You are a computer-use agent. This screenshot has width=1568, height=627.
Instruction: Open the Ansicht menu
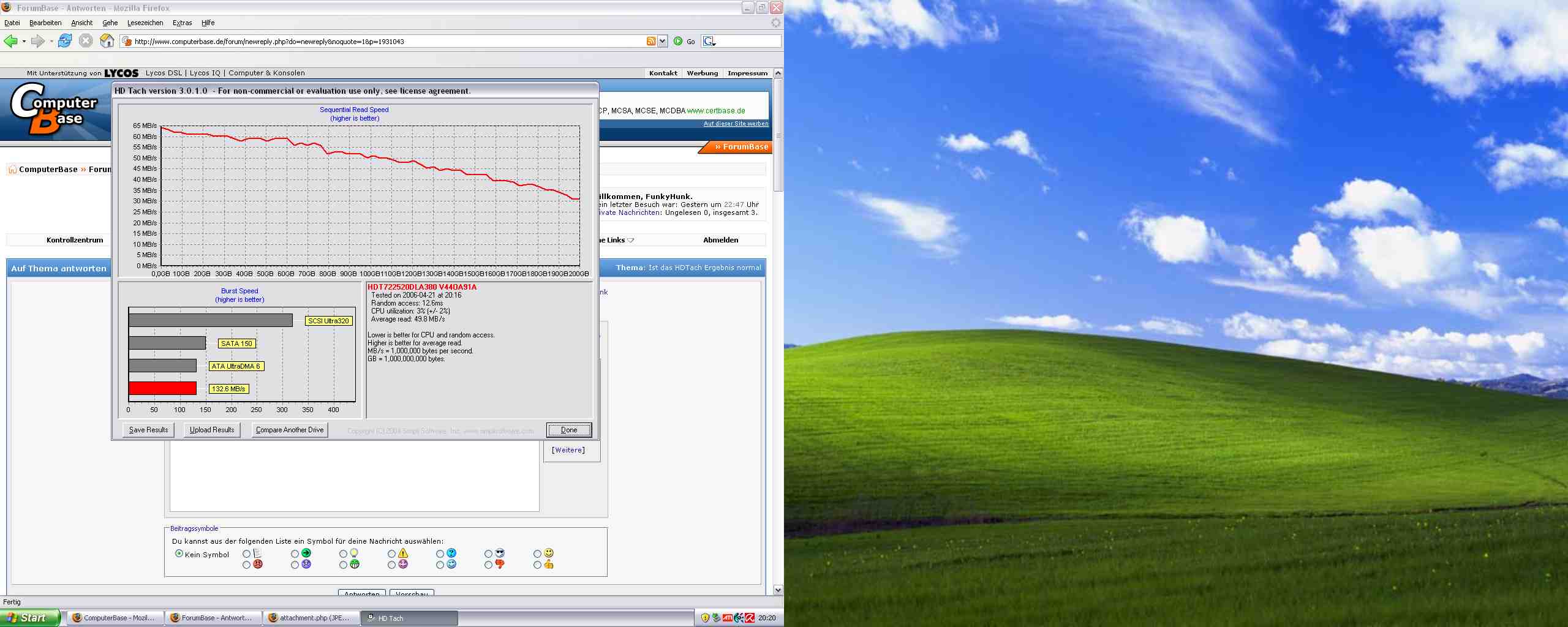click(81, 23)
